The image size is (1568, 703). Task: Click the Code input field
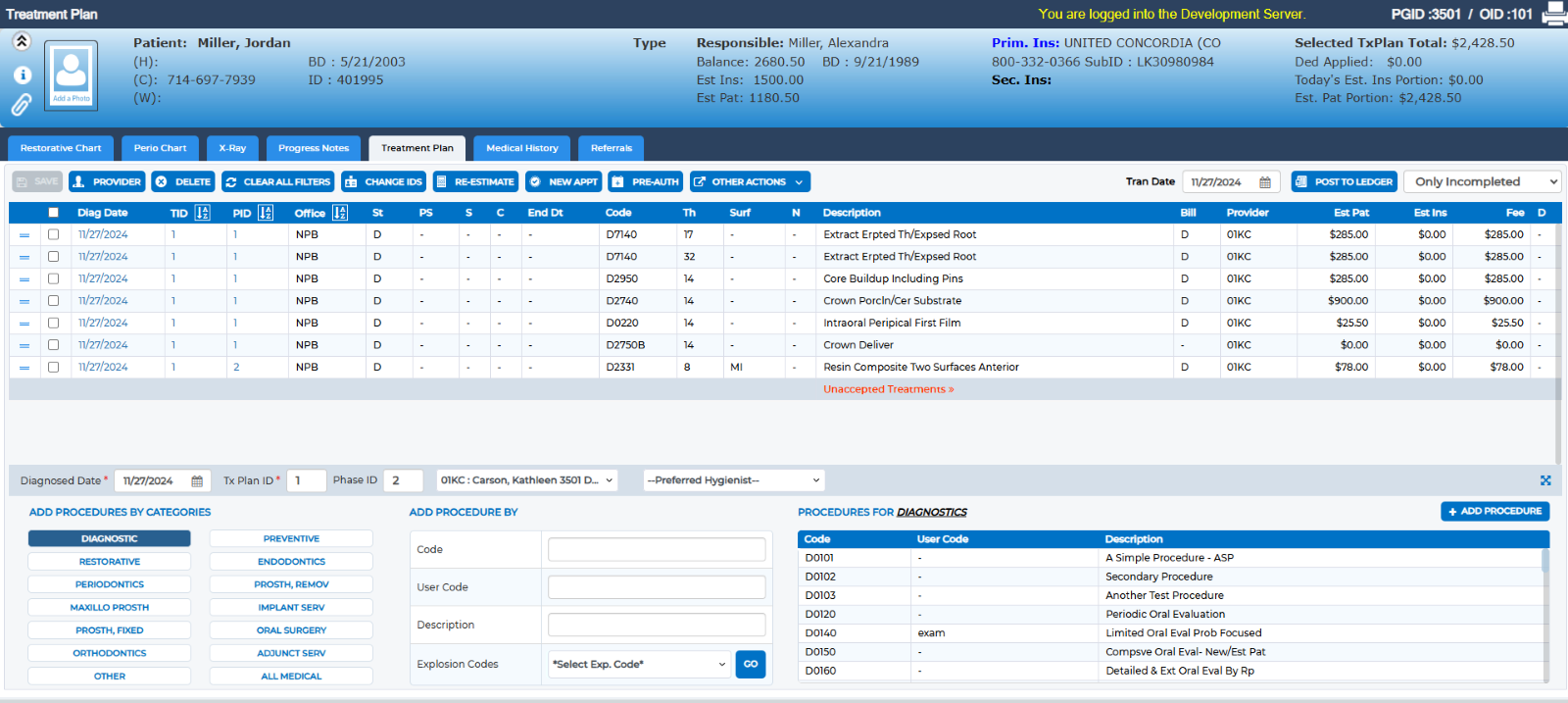tap(657, 549)
